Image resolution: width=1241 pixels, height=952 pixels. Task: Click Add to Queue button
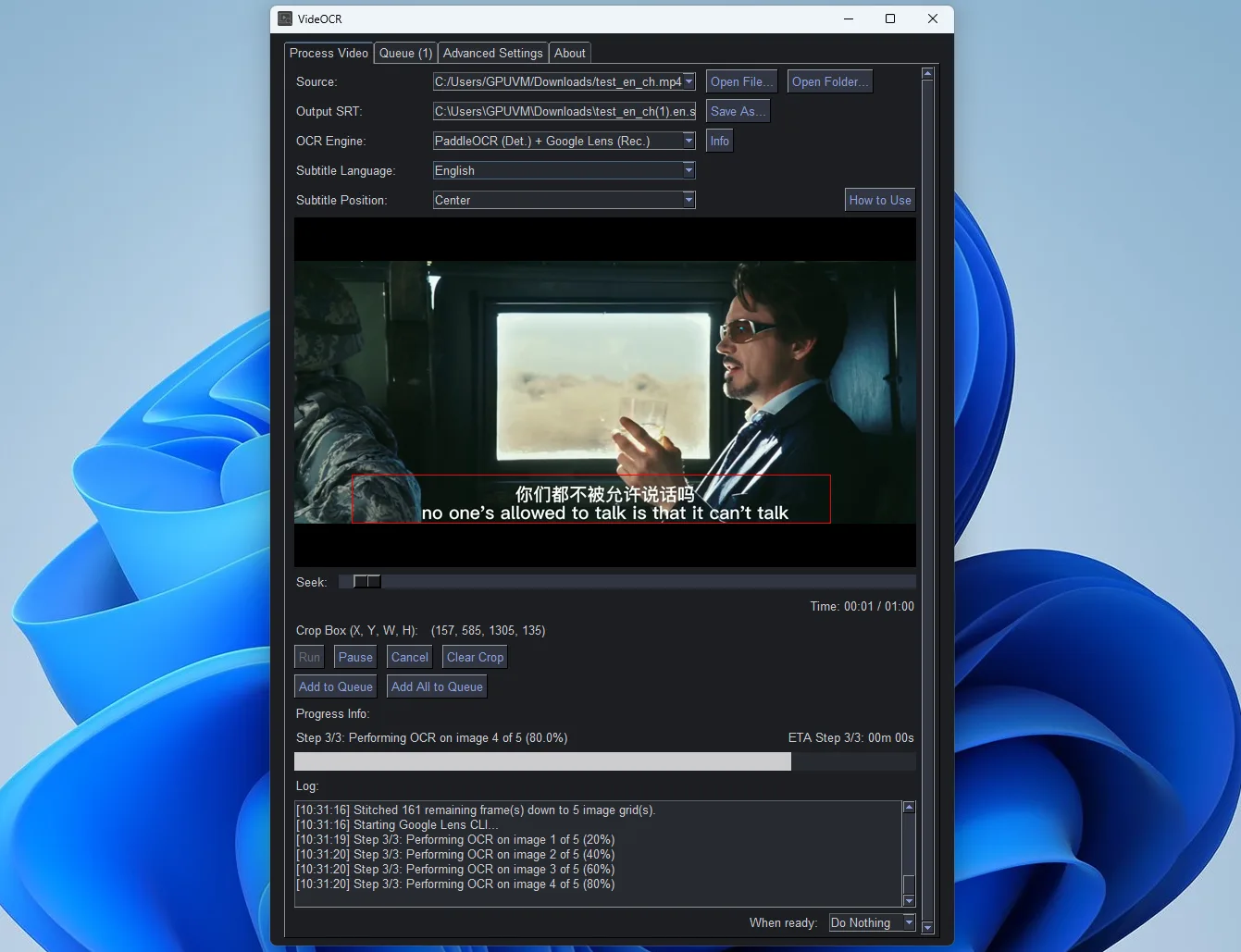point(335,686)
